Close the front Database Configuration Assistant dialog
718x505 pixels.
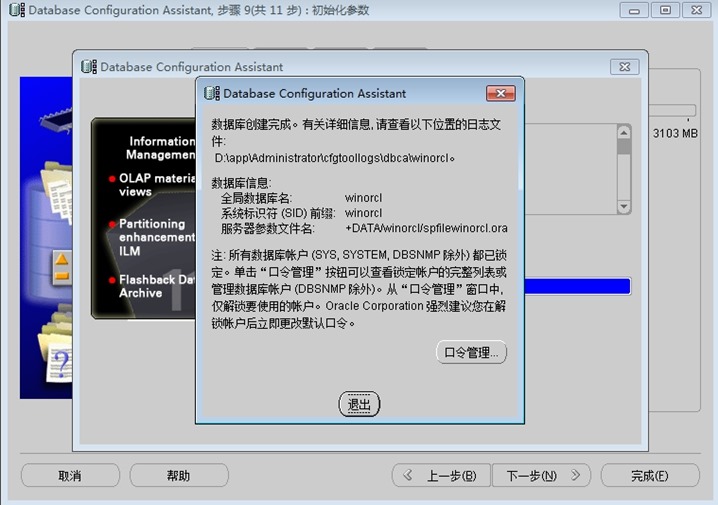click(x=500, y=93)
